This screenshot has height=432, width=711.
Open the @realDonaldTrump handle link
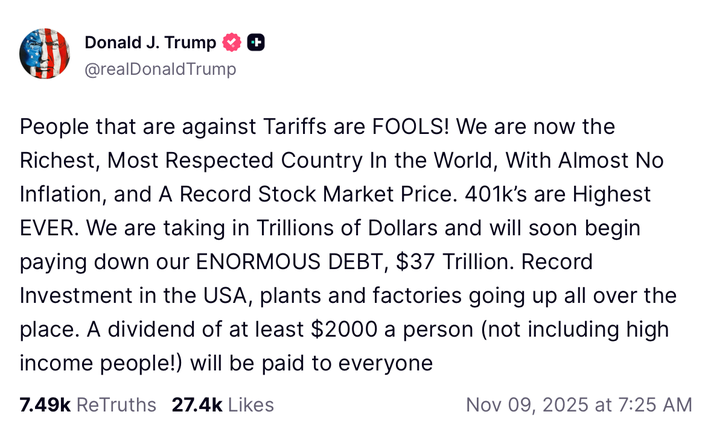point(160,69)
